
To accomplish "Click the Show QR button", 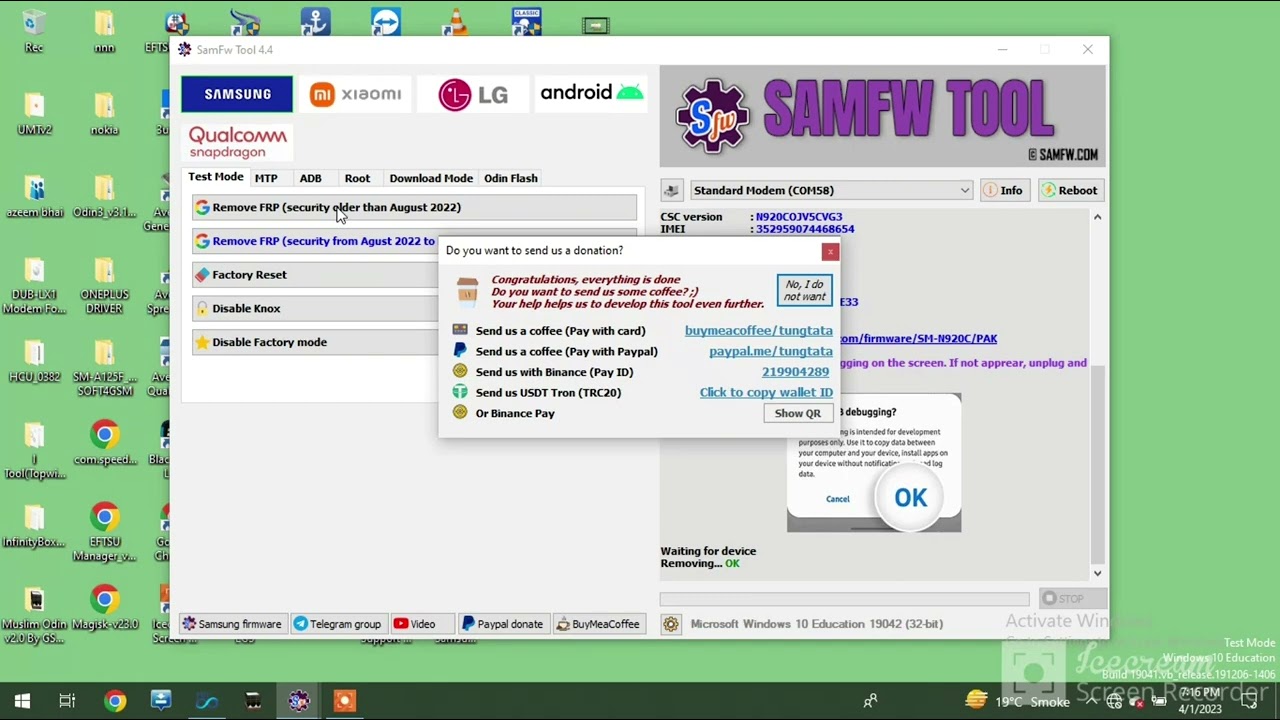I will click(x=797, y=413).
